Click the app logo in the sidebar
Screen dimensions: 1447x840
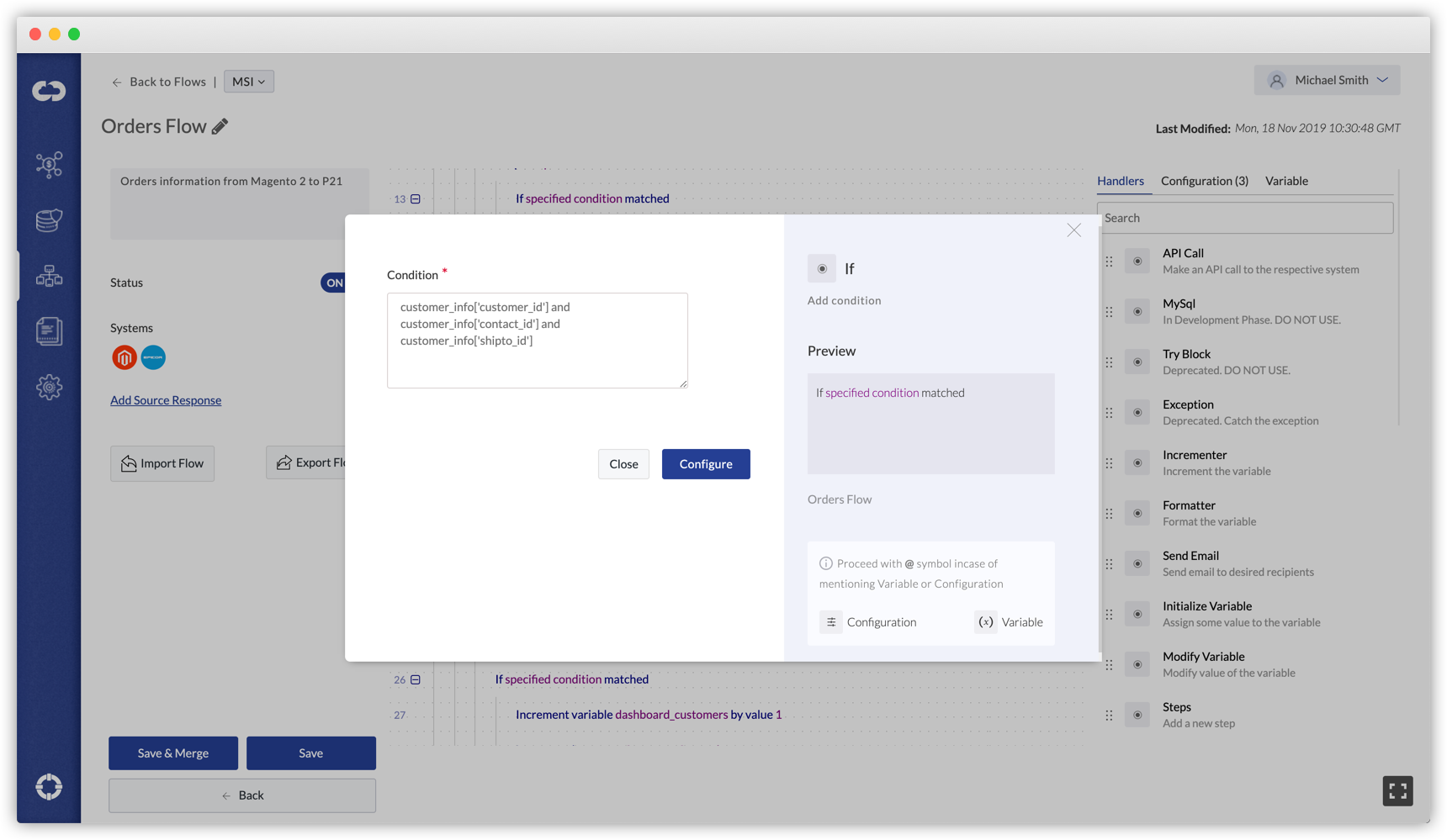pyautogui.click(x=49, y=90)
